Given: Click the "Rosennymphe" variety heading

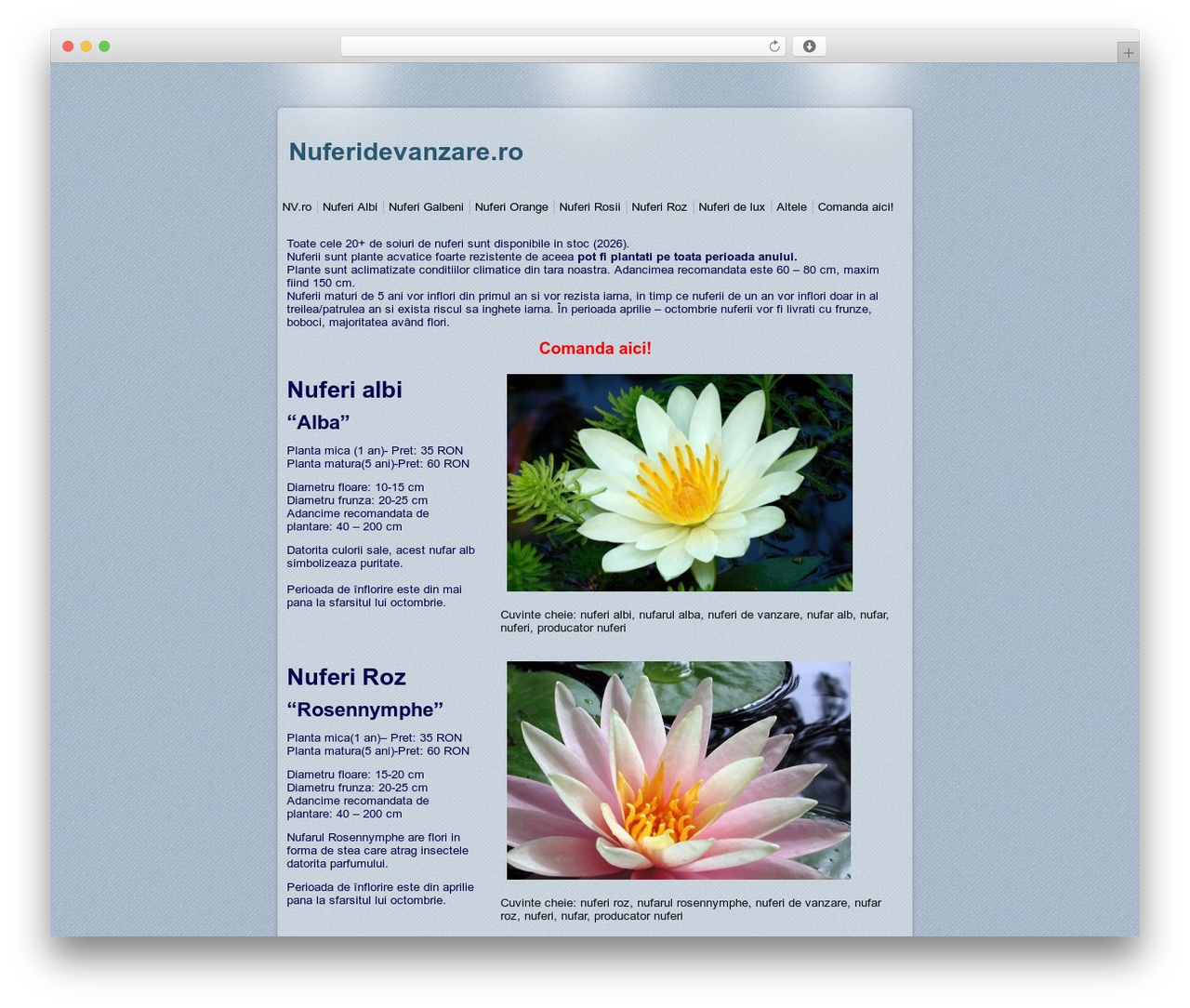Looking at the screenshot, I should [x=364, y=710].
